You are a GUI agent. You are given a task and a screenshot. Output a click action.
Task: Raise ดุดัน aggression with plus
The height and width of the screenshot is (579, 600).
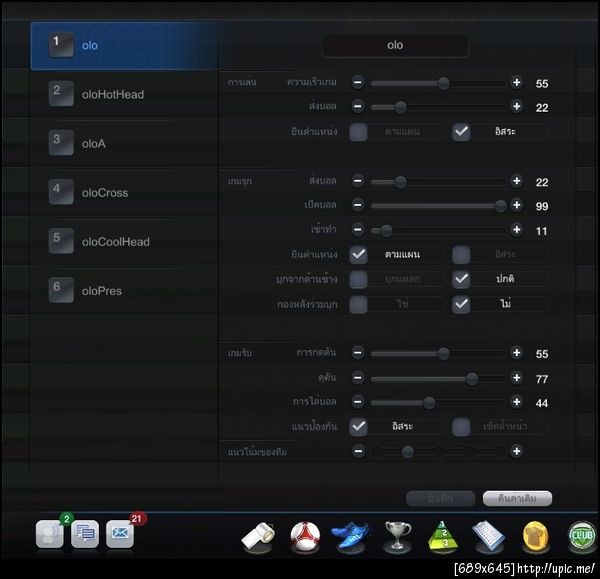(x=517, y=378)
